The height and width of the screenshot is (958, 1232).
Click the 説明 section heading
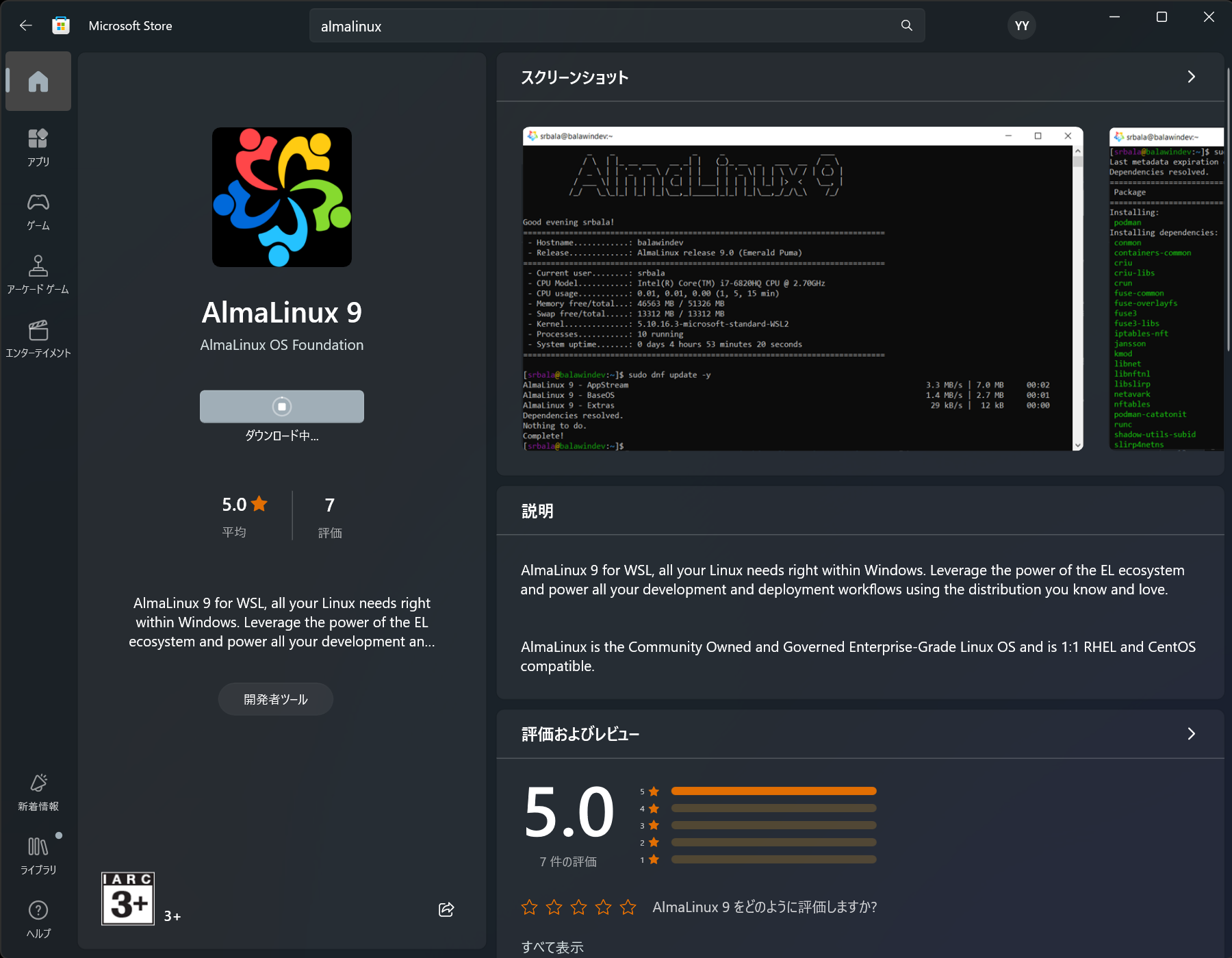537,511
